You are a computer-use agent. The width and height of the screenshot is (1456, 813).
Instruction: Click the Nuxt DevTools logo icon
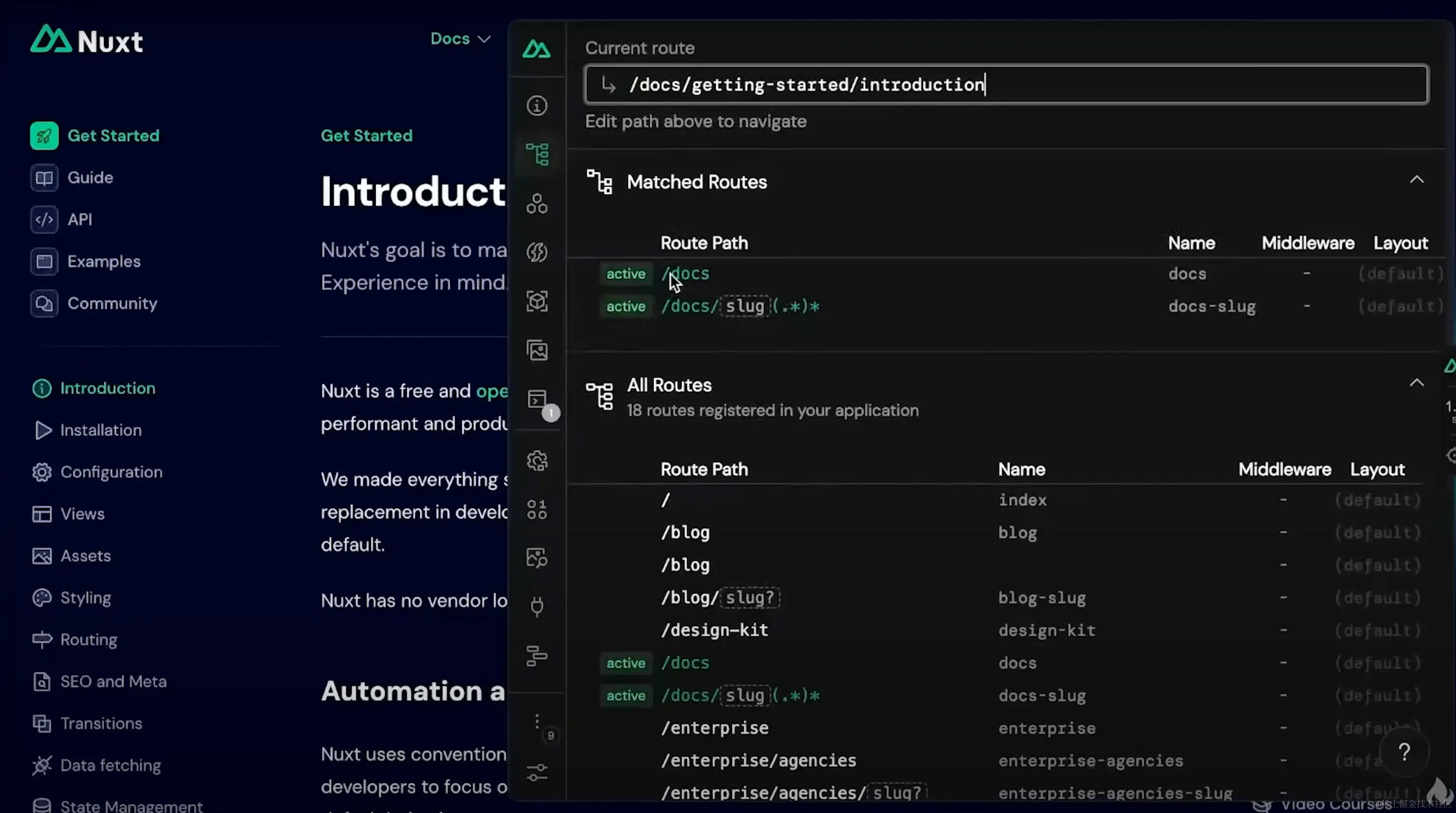[536, 50]
